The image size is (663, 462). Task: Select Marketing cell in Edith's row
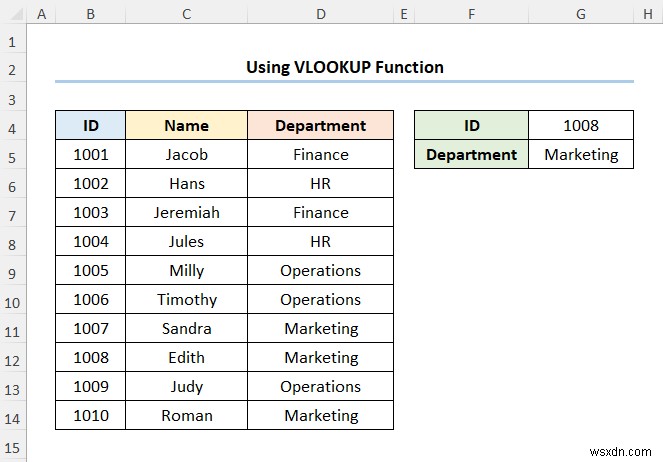point(321,357)
